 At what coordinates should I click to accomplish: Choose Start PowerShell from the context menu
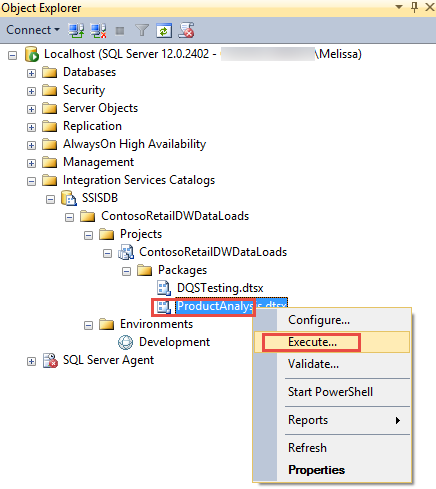click(332, 392)
